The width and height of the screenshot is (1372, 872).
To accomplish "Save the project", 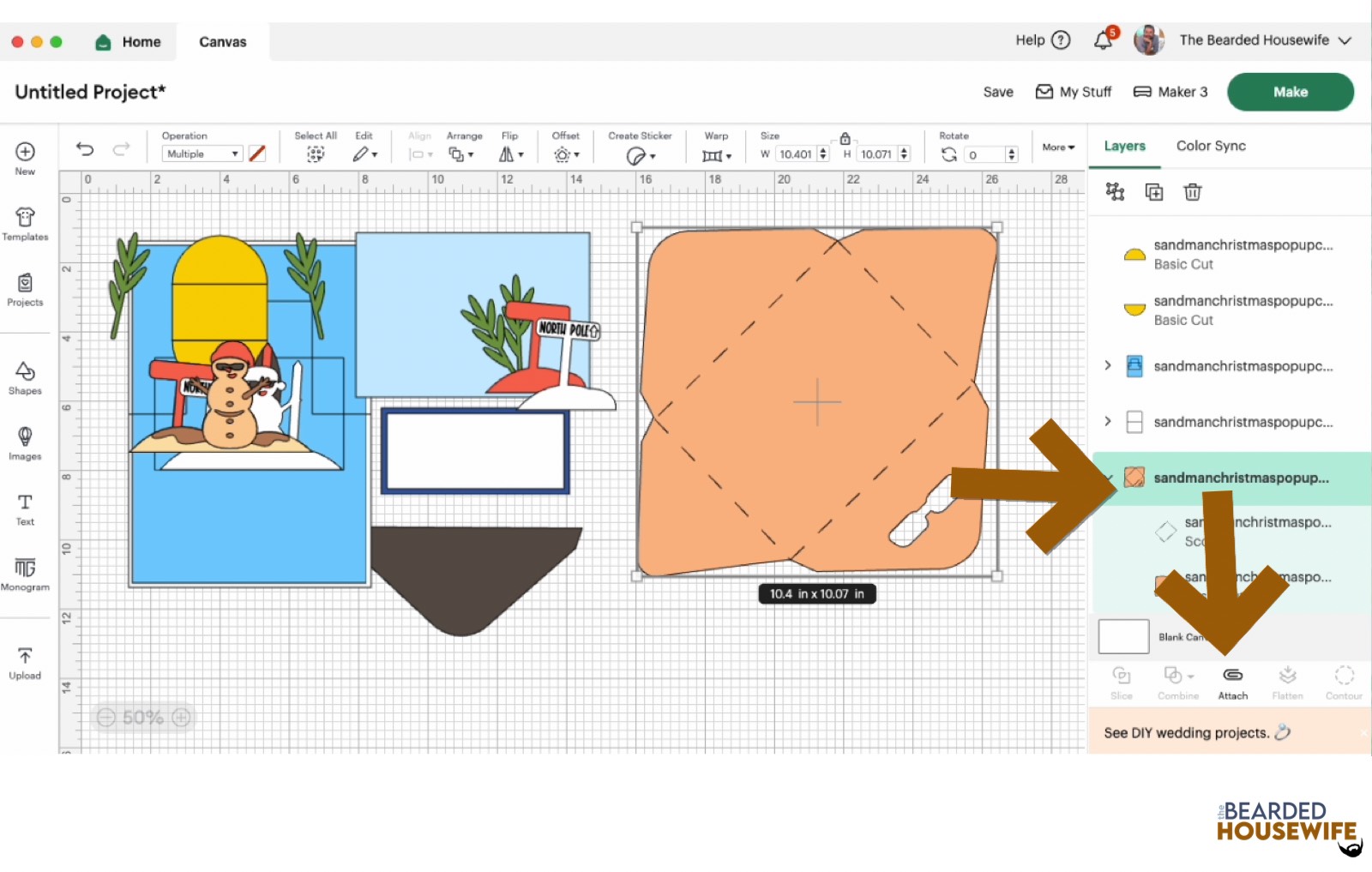I will click(x=998, y=92).
